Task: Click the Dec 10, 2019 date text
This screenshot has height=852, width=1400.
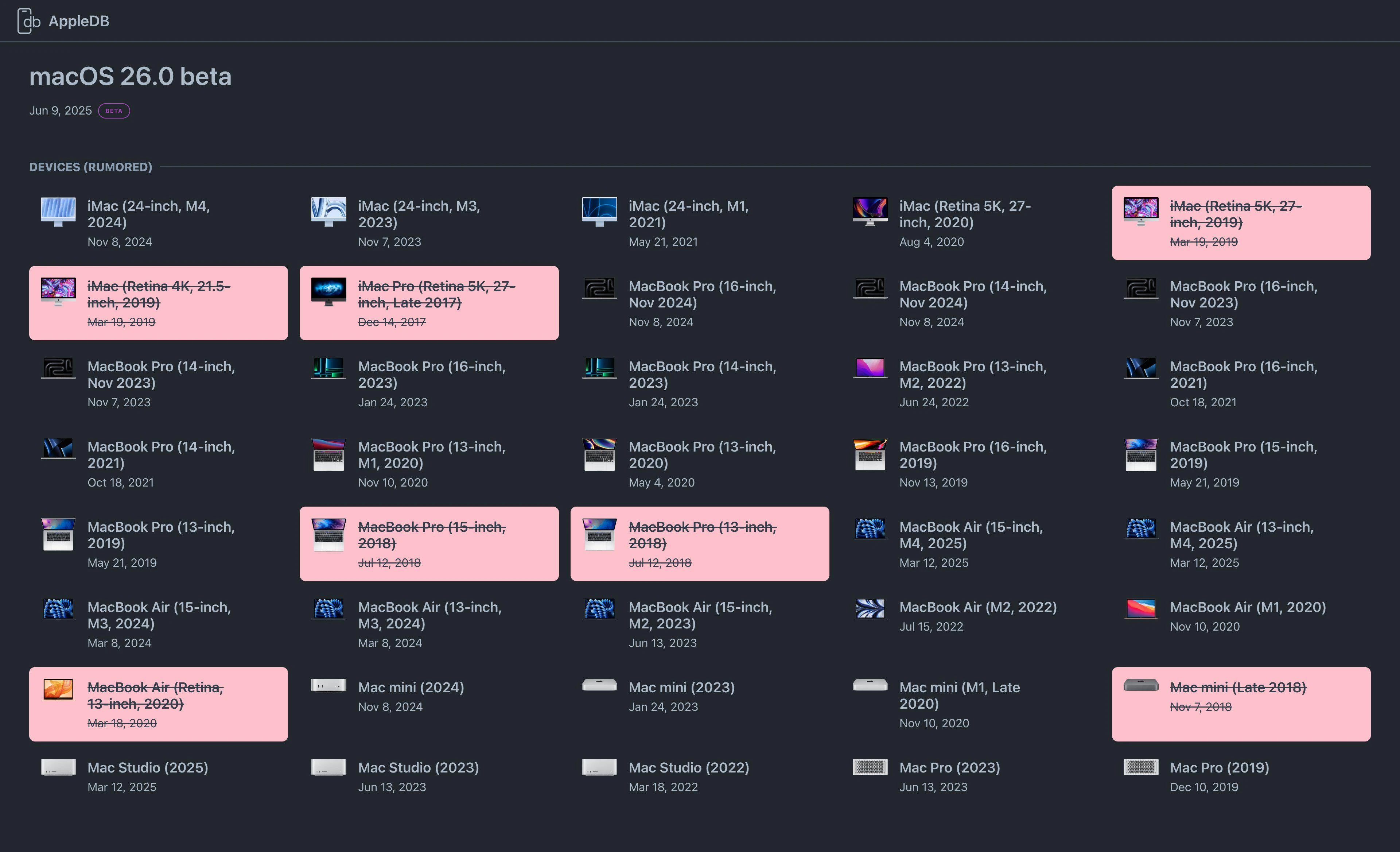Action: 1204,787
